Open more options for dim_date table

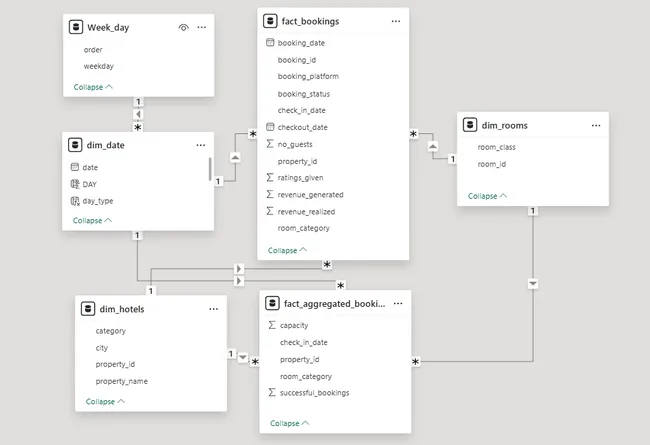201,145
